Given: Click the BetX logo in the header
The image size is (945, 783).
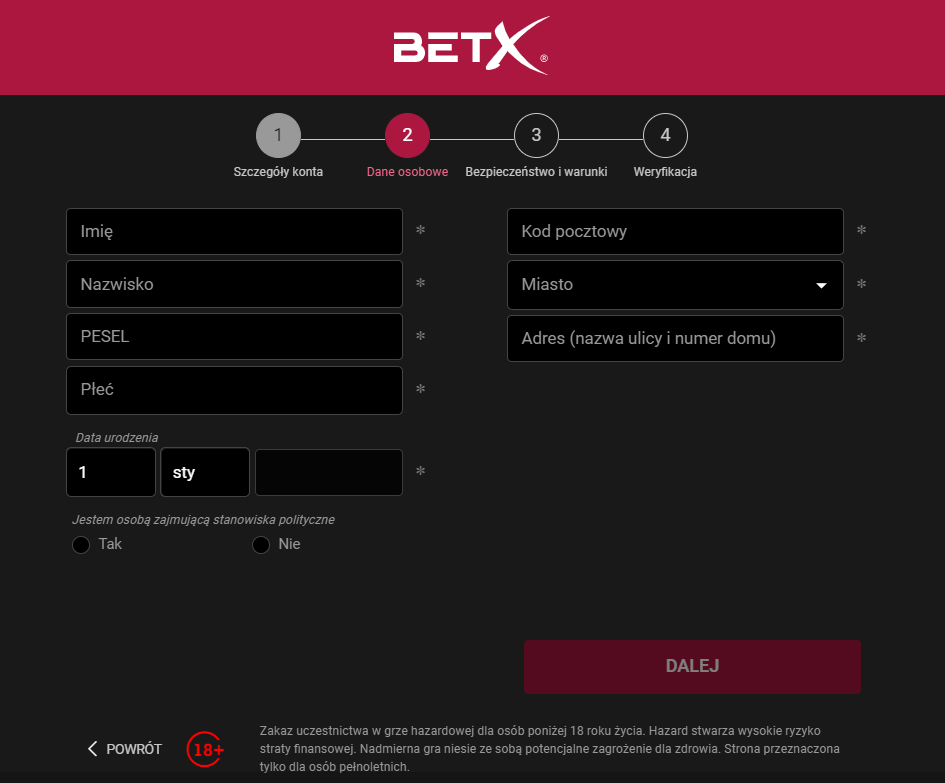Looking at the screenshot, I should coord(471,46).
